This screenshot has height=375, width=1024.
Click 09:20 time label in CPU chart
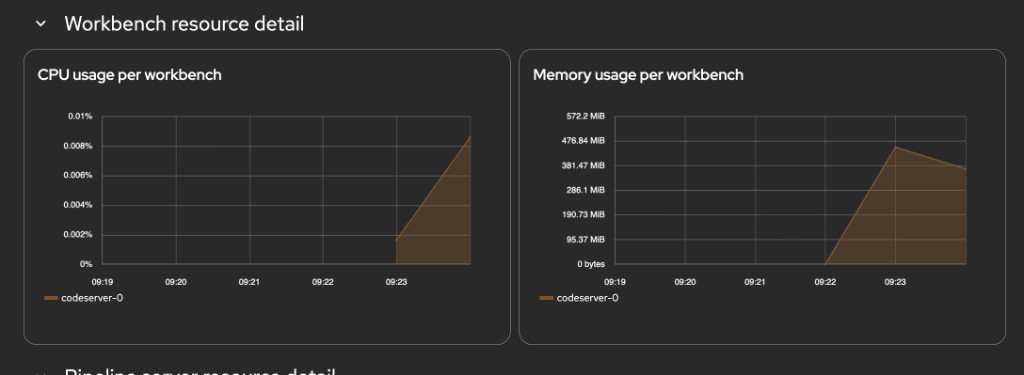coord(176,282)
